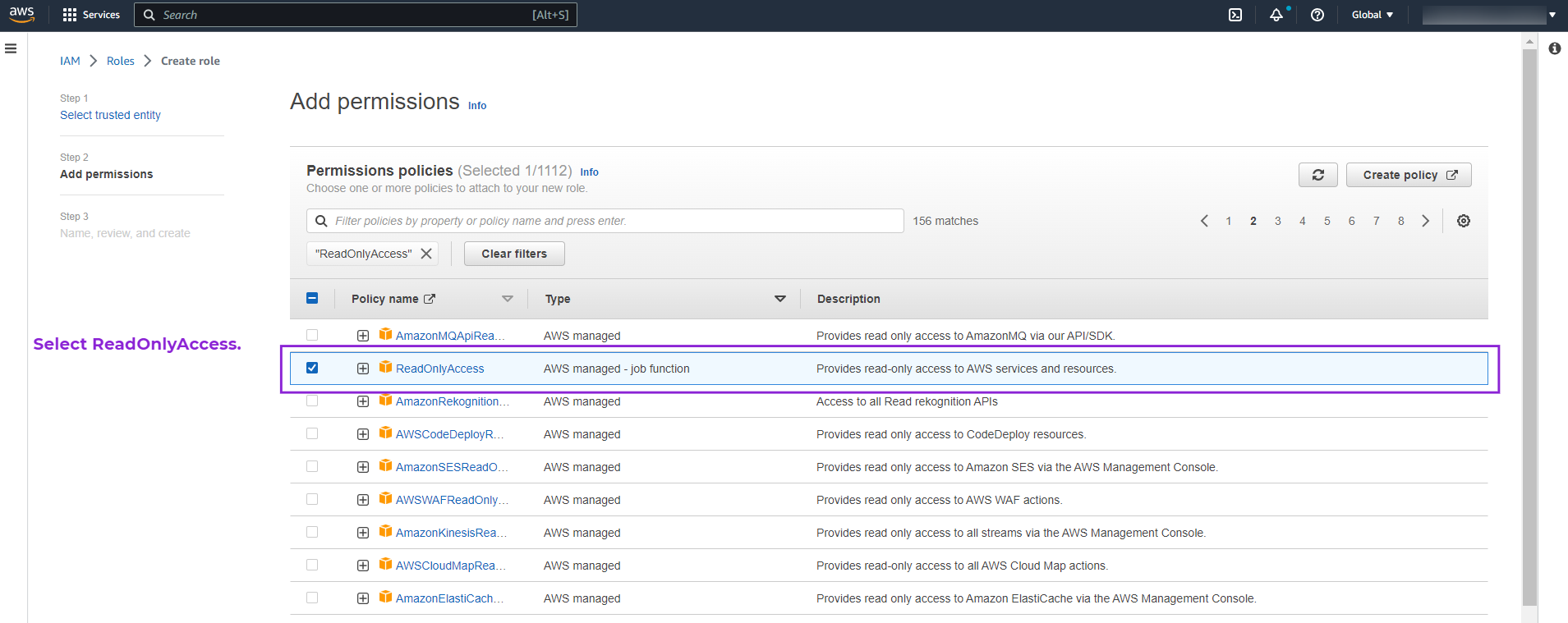
Task: Click the orange policy icon for AmazonElastiCach…
Action: click(385, 598)
